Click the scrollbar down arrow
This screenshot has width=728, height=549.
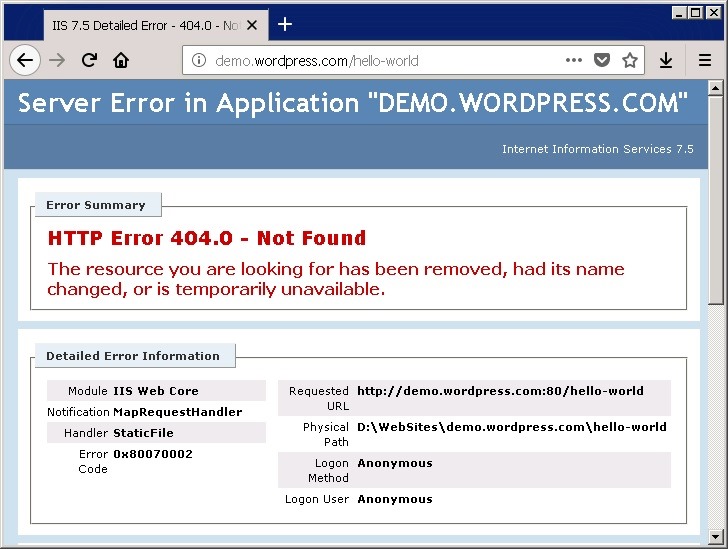[715, 536]
